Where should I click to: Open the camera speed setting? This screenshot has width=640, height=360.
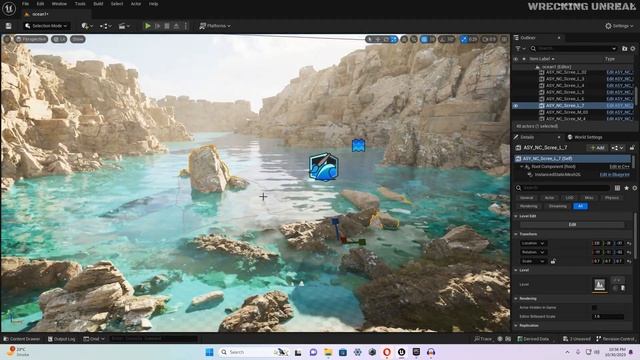[489, 39]
